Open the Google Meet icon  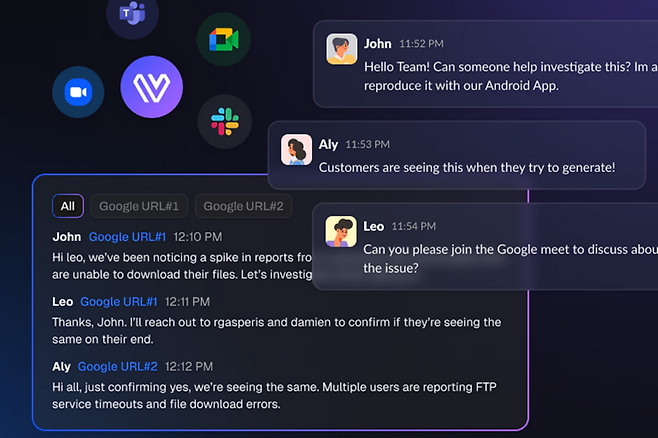223,39
